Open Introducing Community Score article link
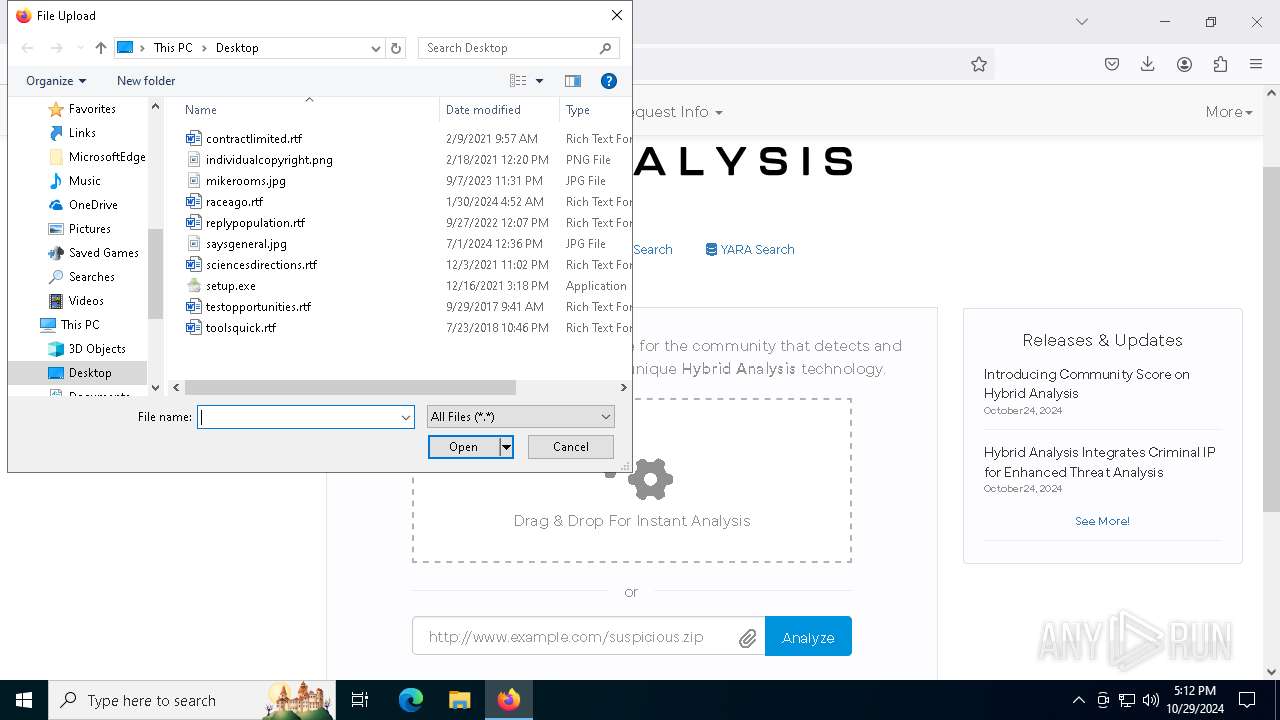 click(x=1086, y=384)
